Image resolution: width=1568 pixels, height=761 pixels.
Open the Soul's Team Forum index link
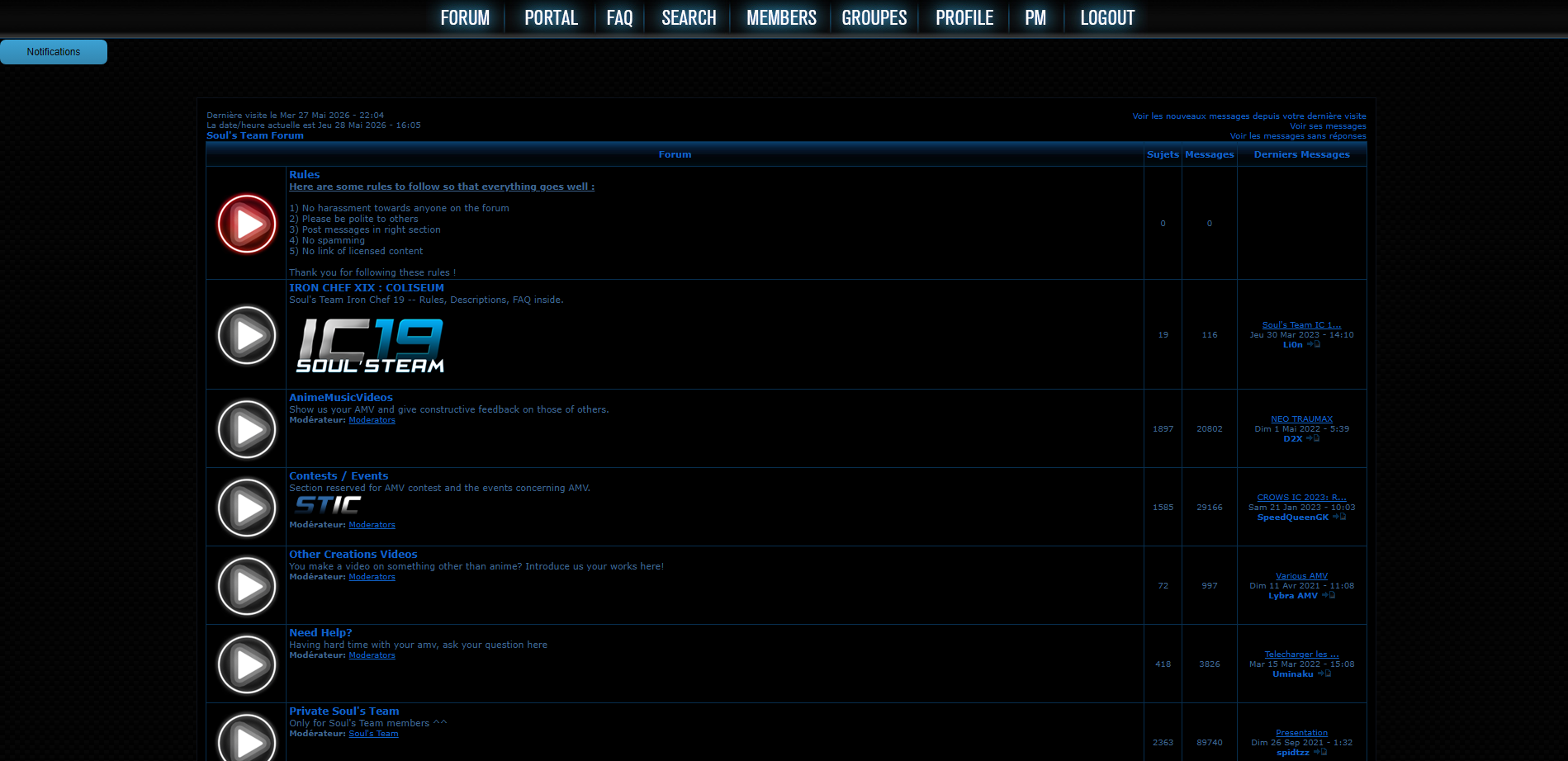(255, 135)
